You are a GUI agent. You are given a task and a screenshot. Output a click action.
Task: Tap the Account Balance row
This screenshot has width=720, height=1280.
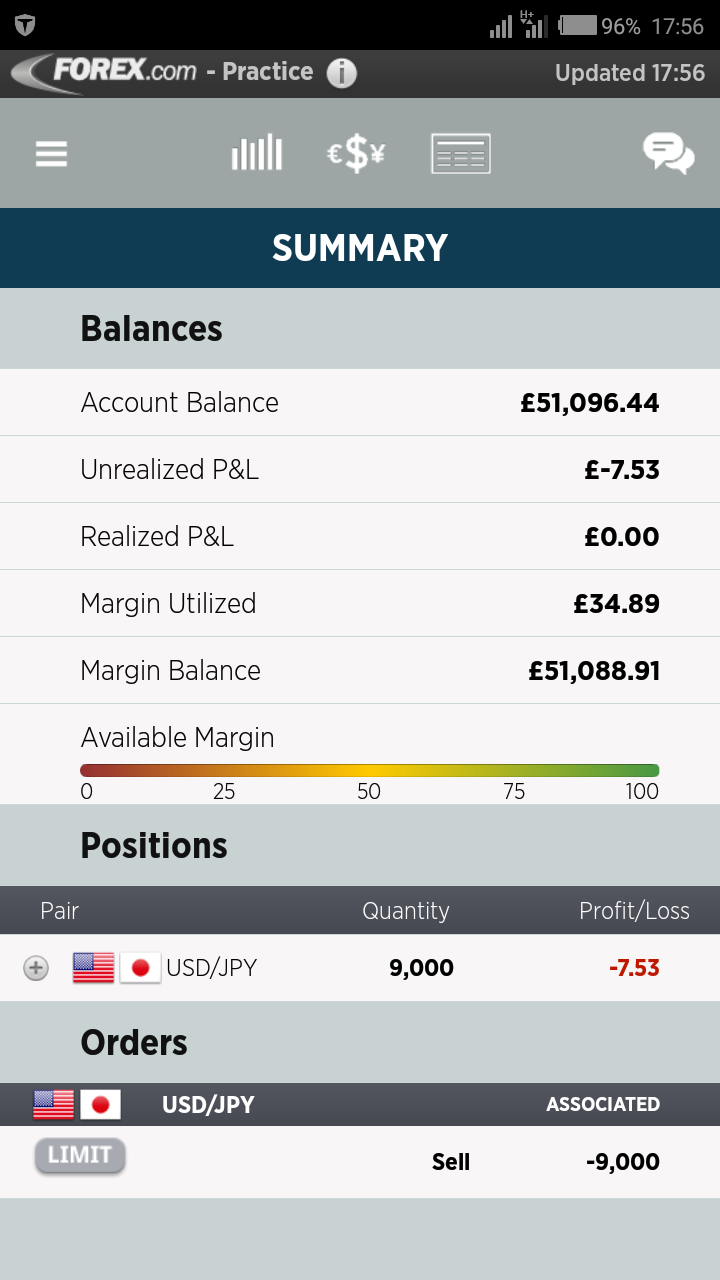click(x=360, y=403)
